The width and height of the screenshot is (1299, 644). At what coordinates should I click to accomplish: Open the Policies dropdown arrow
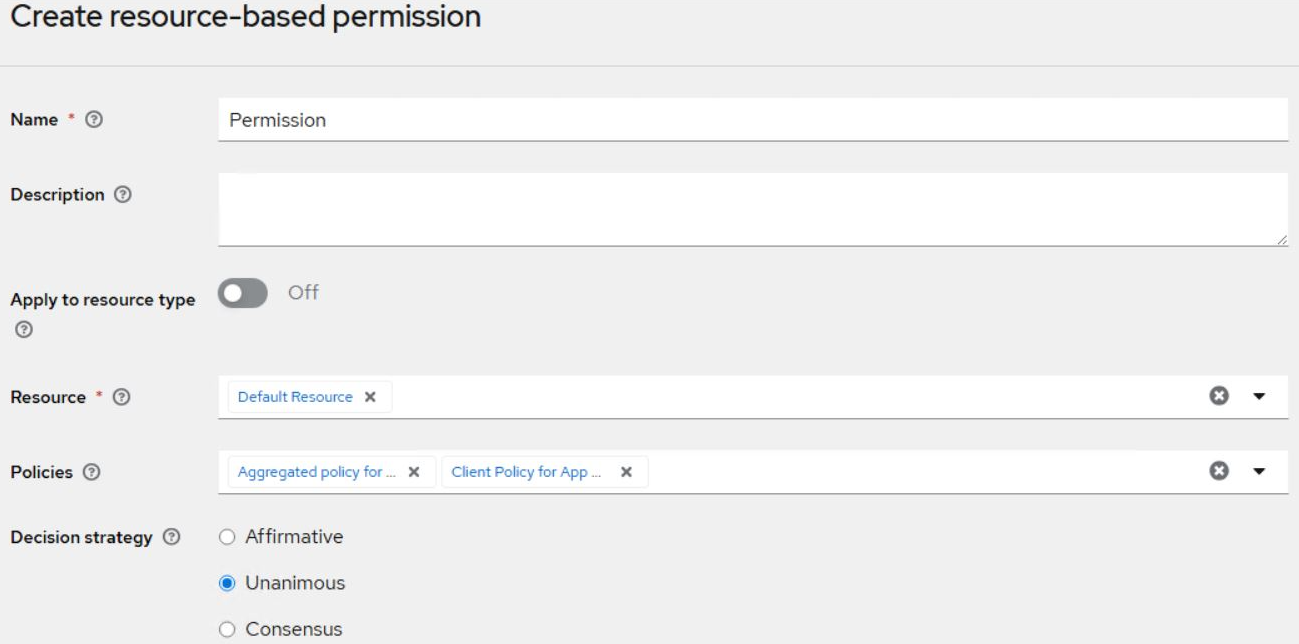click(x=1259, y=472)
